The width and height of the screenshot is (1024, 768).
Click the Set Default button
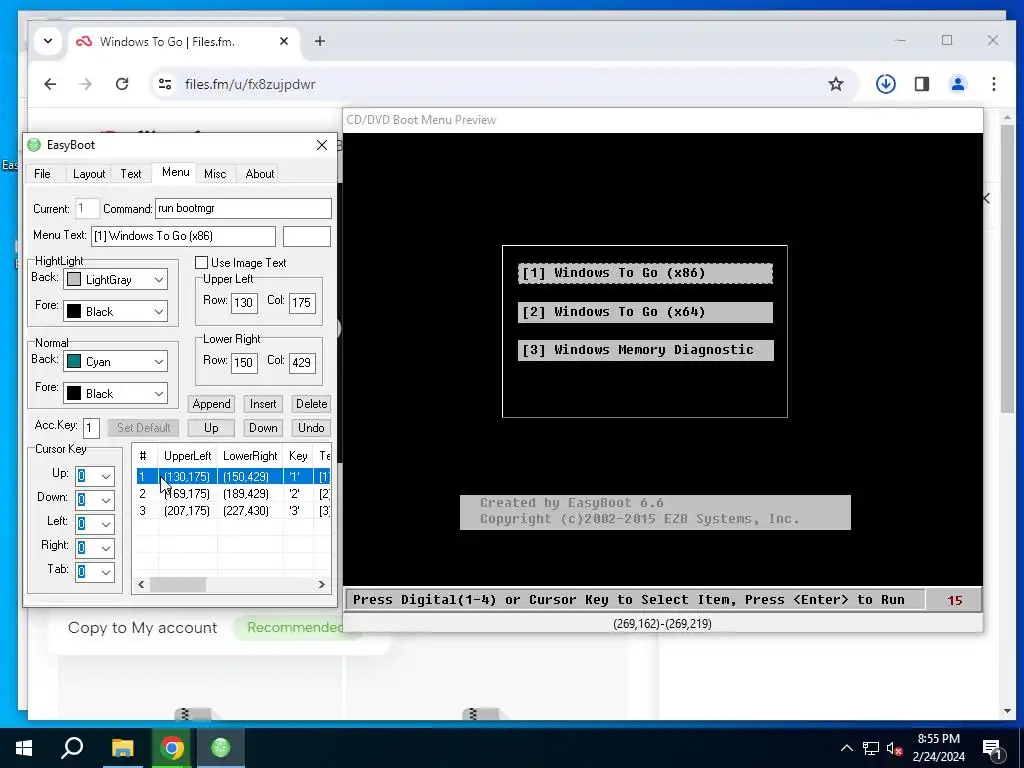(x=143, y=428)
